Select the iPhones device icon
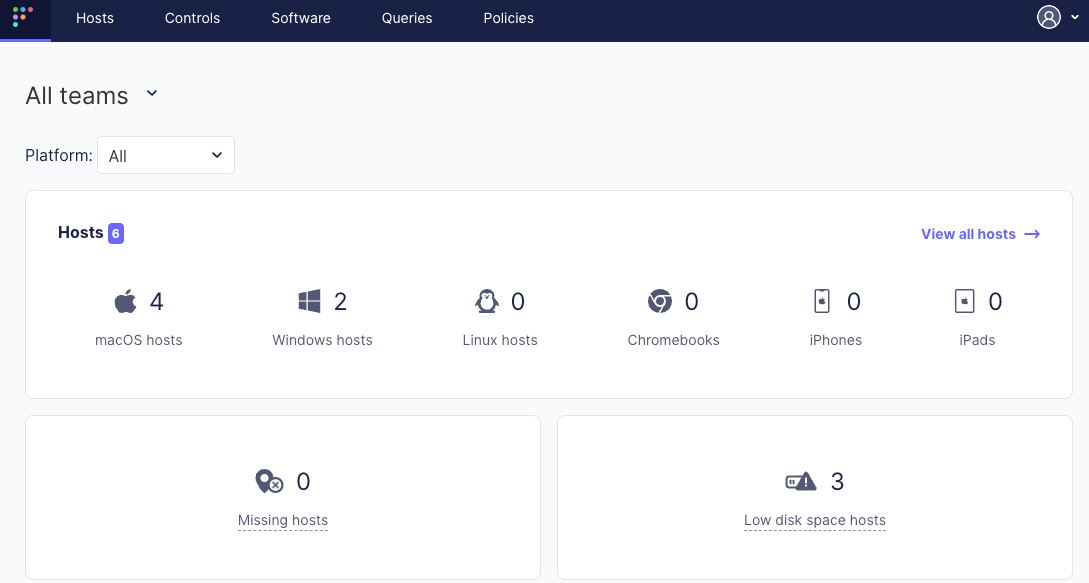1089x583 pixels. coord(822,300)
